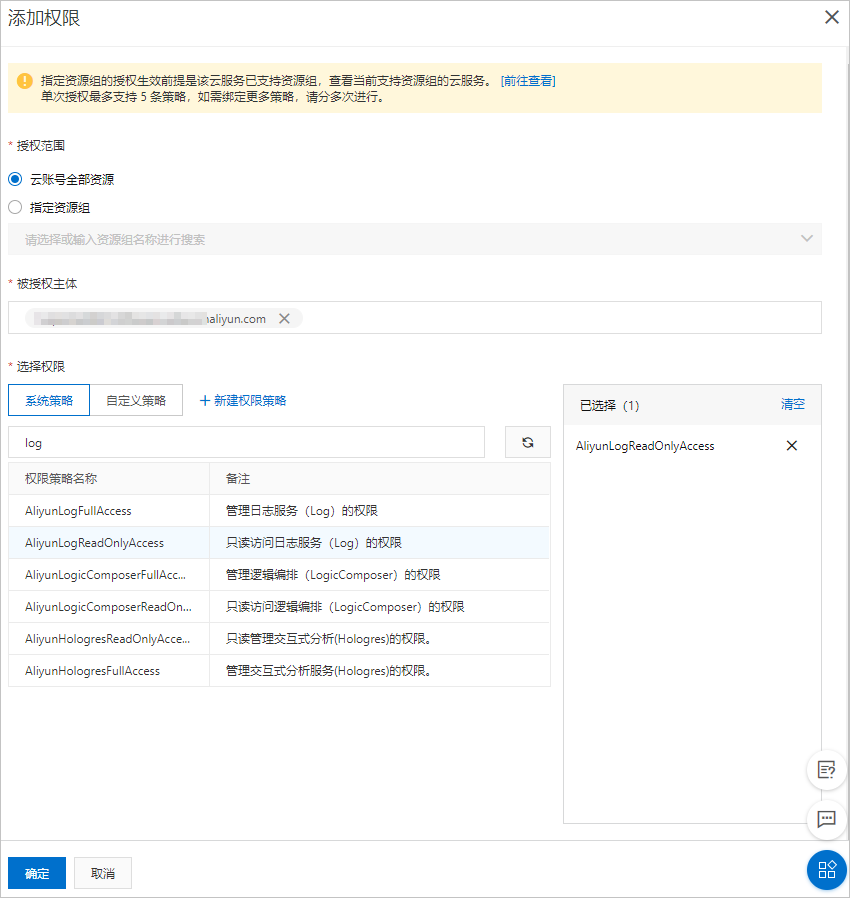Click inside the 被授权主体 input box
Image resolution: width=850 pixels, height=898 pixels.
[415, 317]
